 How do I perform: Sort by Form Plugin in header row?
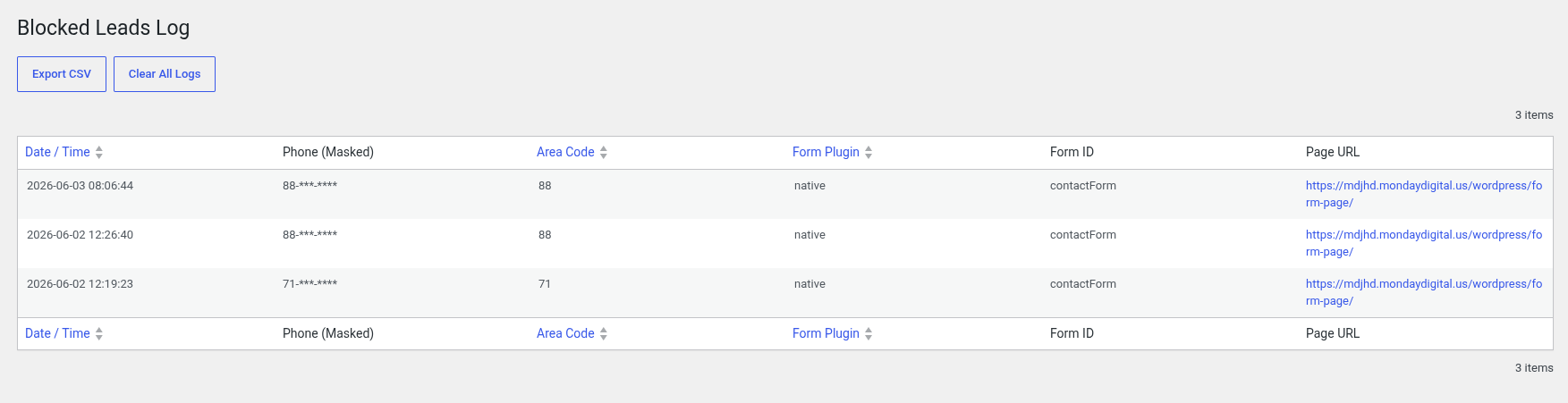click(826, 152)
